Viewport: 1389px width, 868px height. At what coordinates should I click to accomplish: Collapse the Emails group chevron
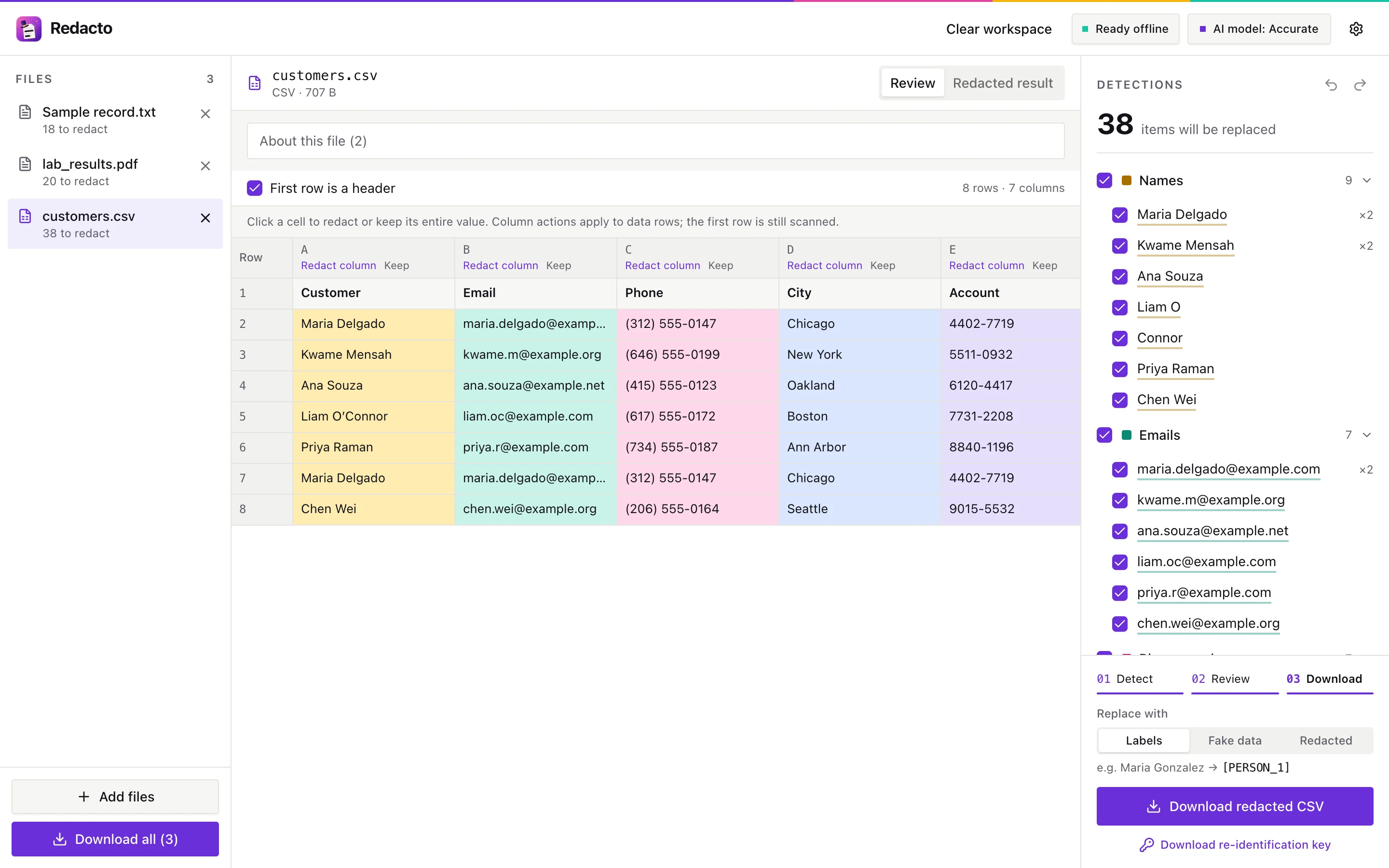(x=1367, y=435)
